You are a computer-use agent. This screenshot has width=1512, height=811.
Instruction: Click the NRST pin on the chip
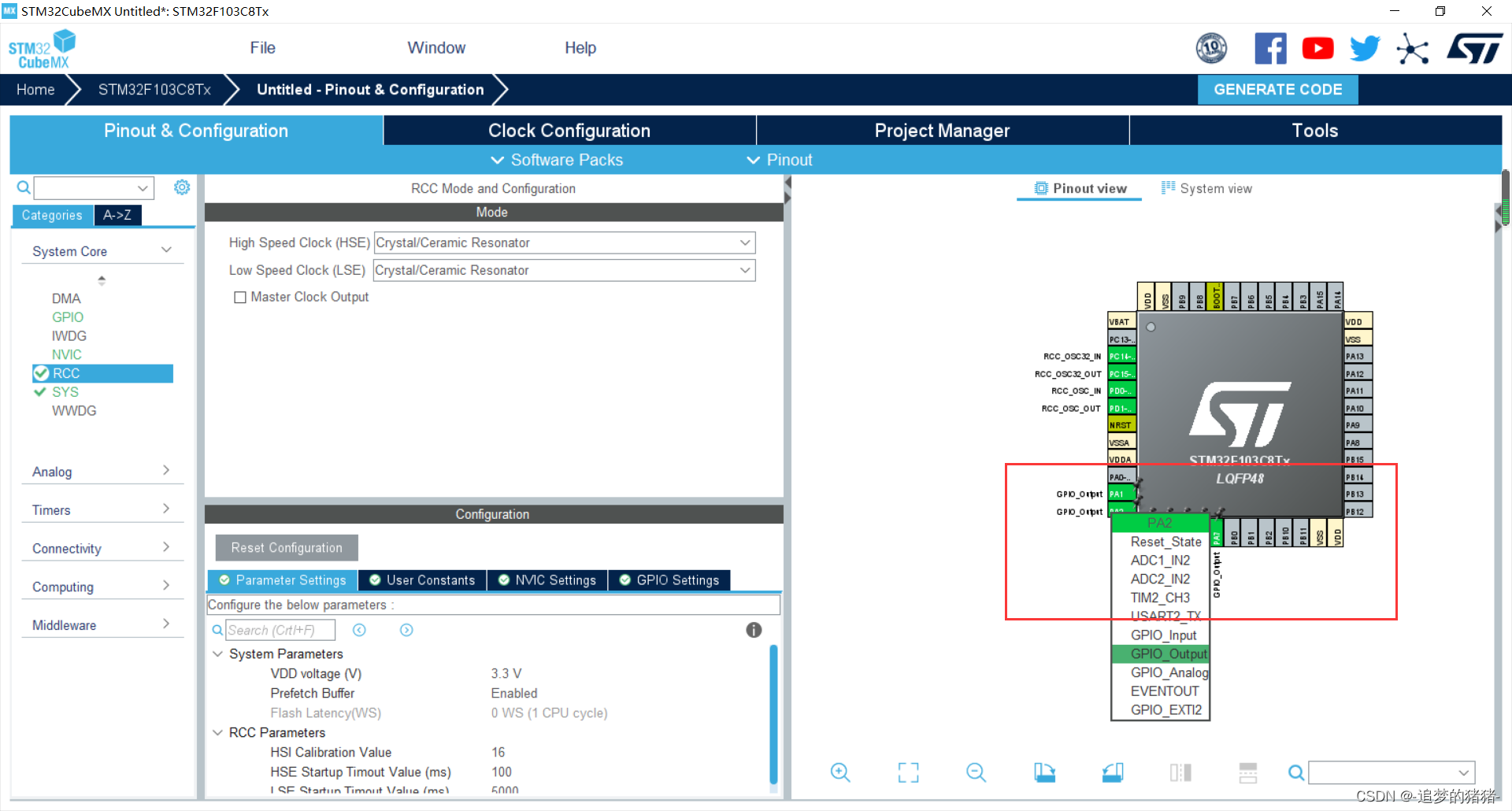[x=1121, y=425]
